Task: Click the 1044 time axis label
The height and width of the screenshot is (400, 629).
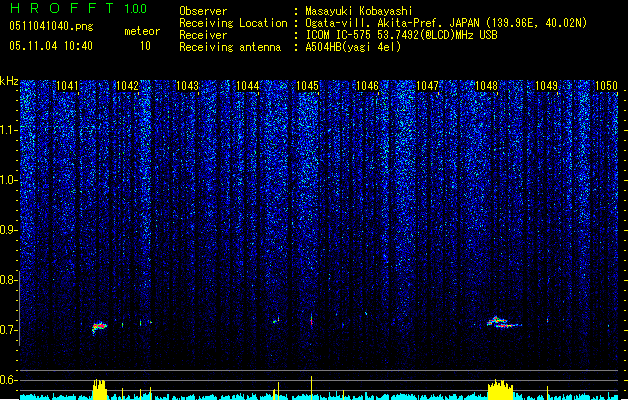Action: tap(248, 86)
